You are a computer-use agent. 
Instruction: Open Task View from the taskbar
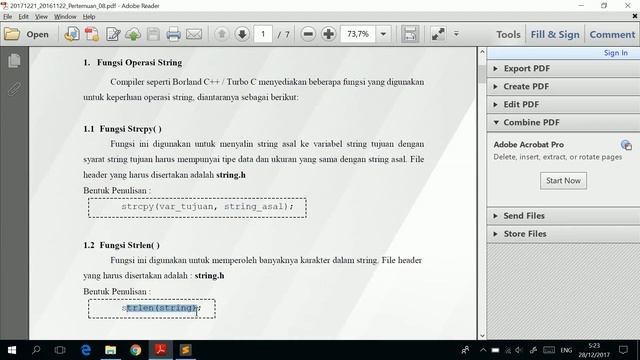(60, 350)
